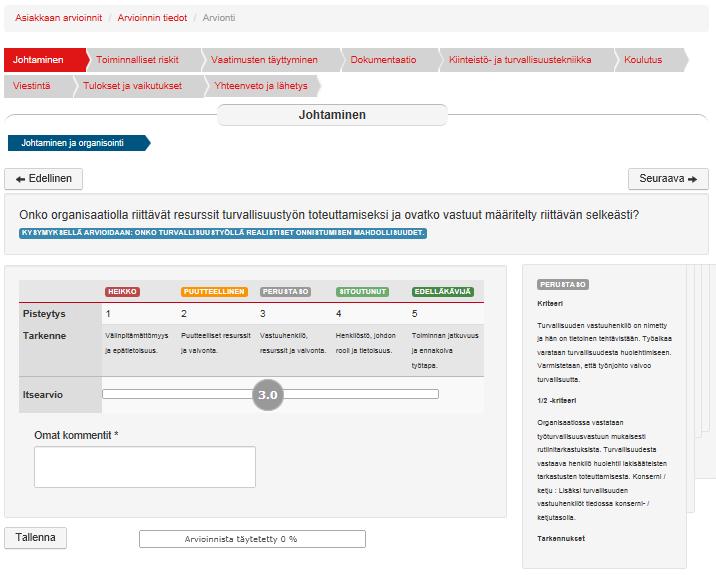The height and width of the screenshot is (575, 716).
Task: Click the Seuraava next button
Action: [x=668, y=179]
